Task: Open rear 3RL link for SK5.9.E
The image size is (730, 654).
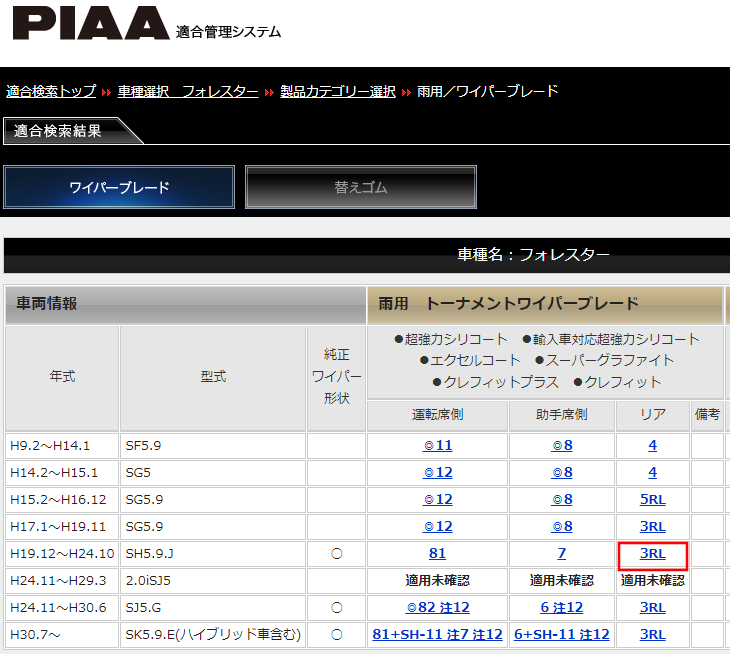Action: coord(652,634)
